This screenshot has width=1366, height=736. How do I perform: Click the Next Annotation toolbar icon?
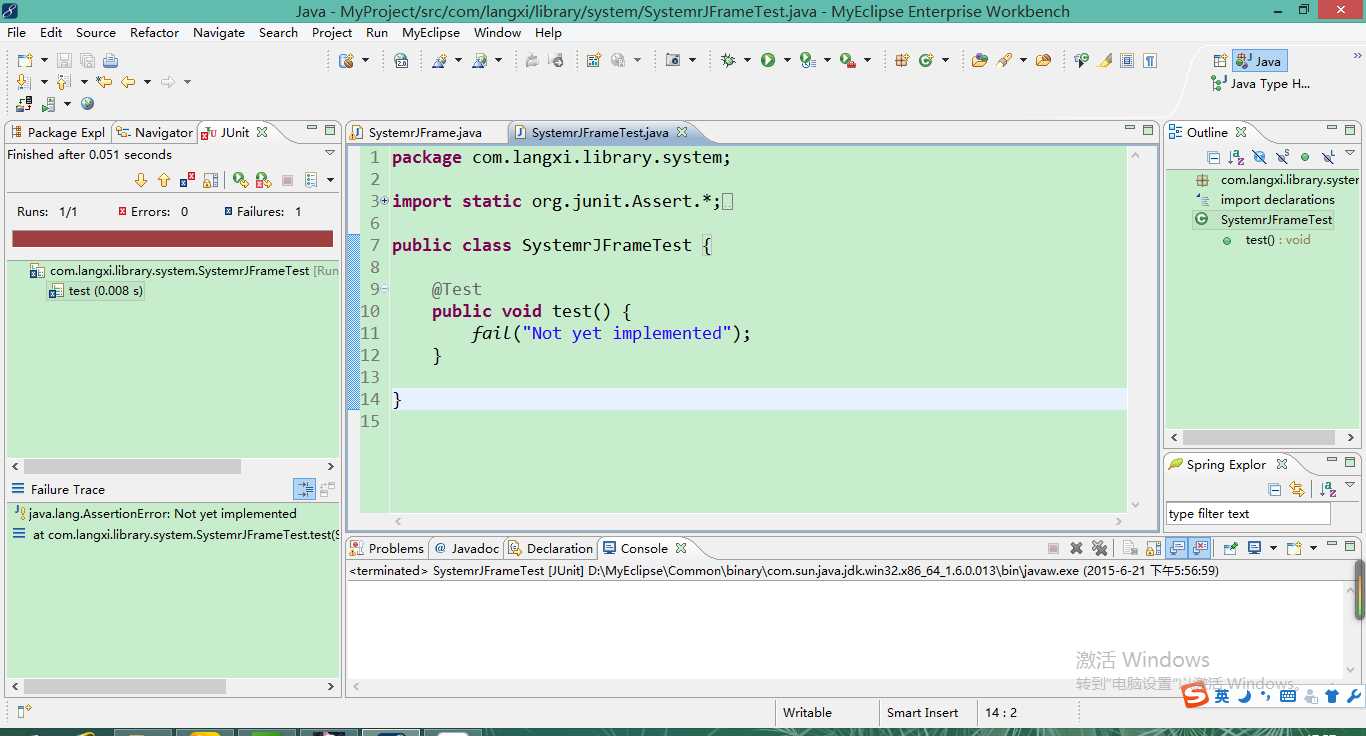[24, 82]
